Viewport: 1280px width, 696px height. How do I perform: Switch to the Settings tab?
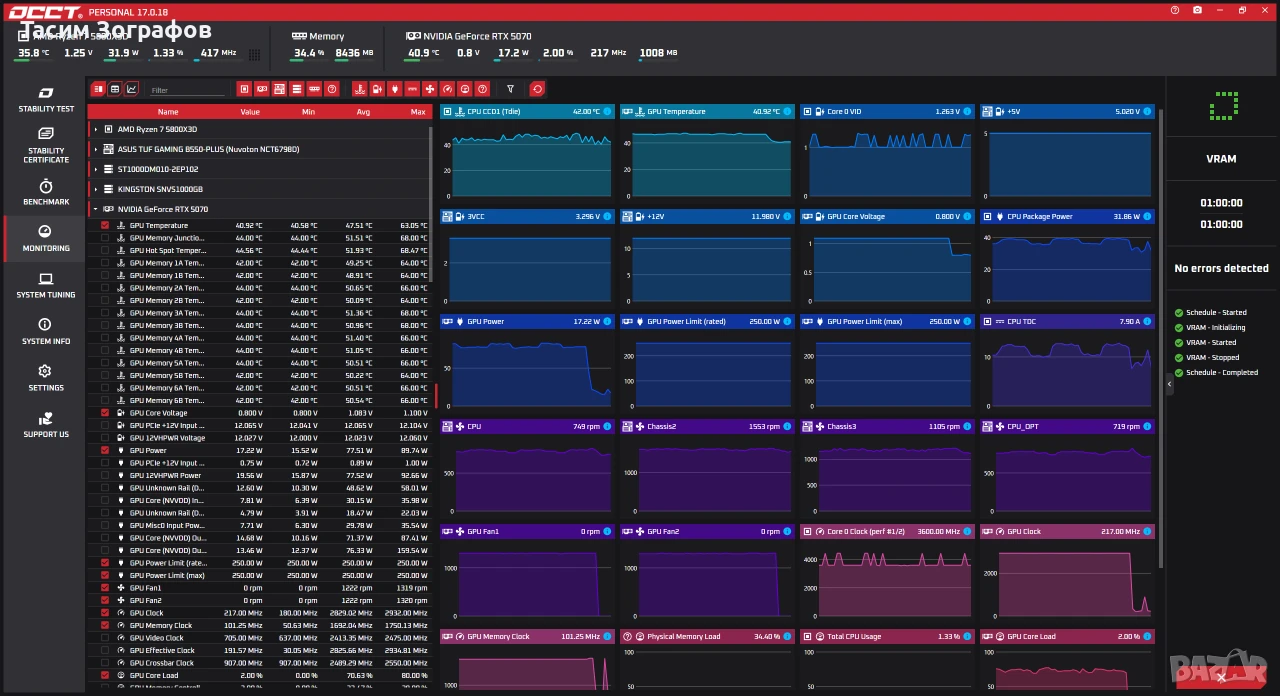pos(46,378)
